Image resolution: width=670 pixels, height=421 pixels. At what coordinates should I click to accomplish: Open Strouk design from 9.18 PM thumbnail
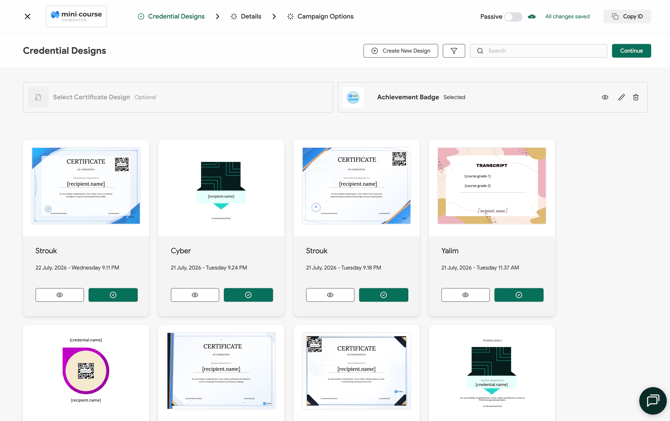pyautogui.click(x=356, y=186)
